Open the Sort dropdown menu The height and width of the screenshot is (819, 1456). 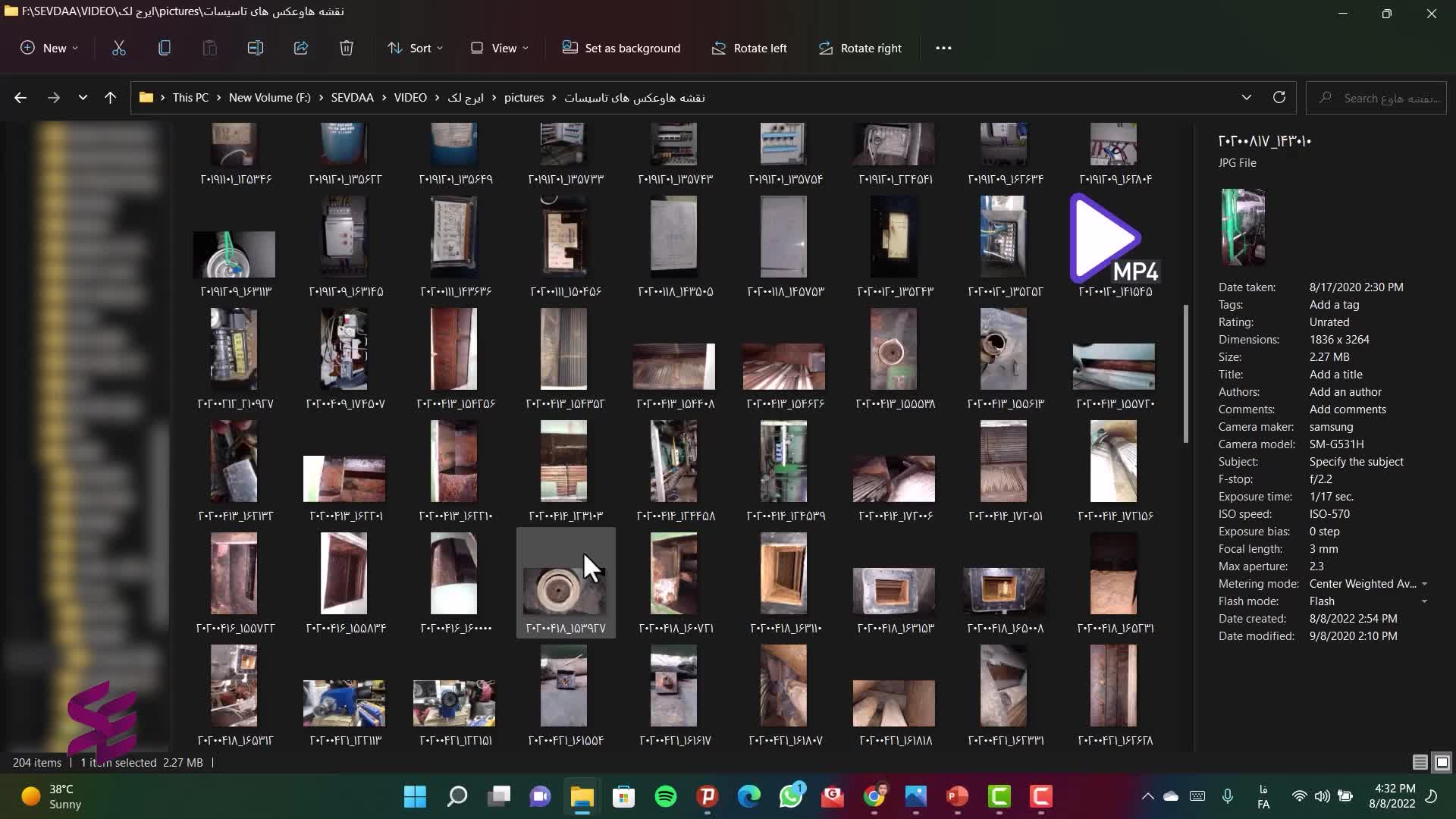(415, 48)
